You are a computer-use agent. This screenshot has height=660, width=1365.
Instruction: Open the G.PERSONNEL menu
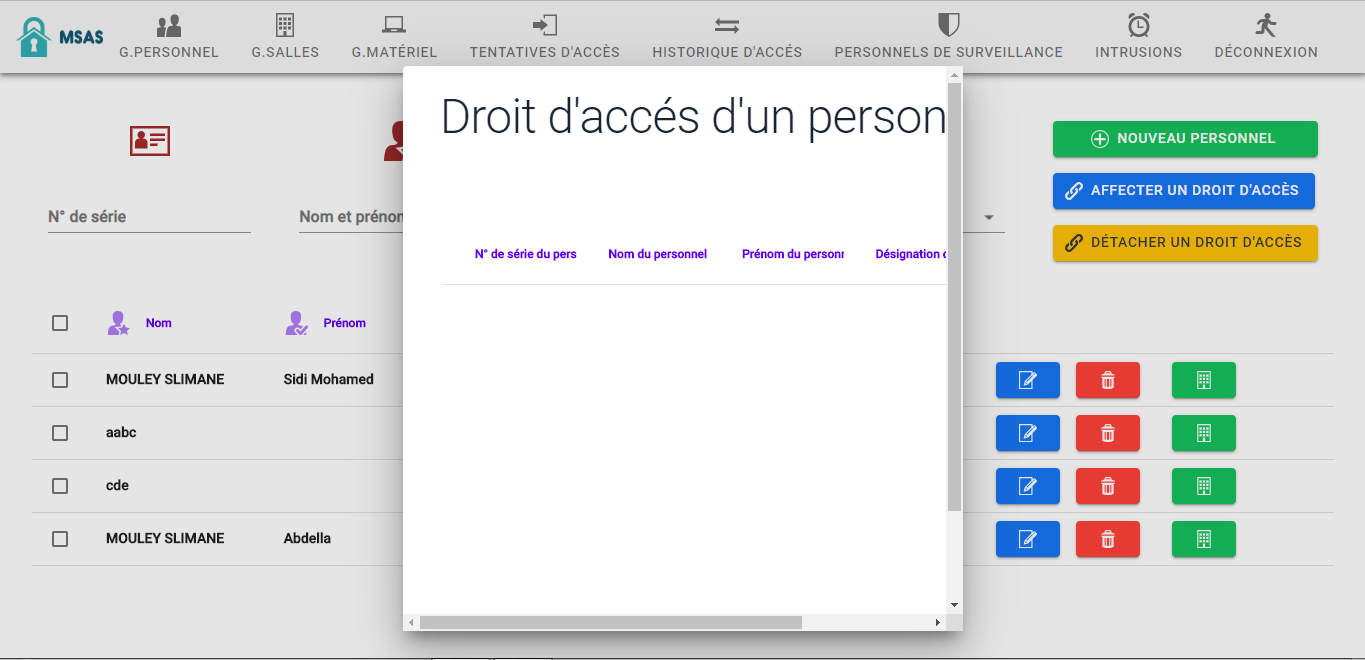click(x=169, y=37)
